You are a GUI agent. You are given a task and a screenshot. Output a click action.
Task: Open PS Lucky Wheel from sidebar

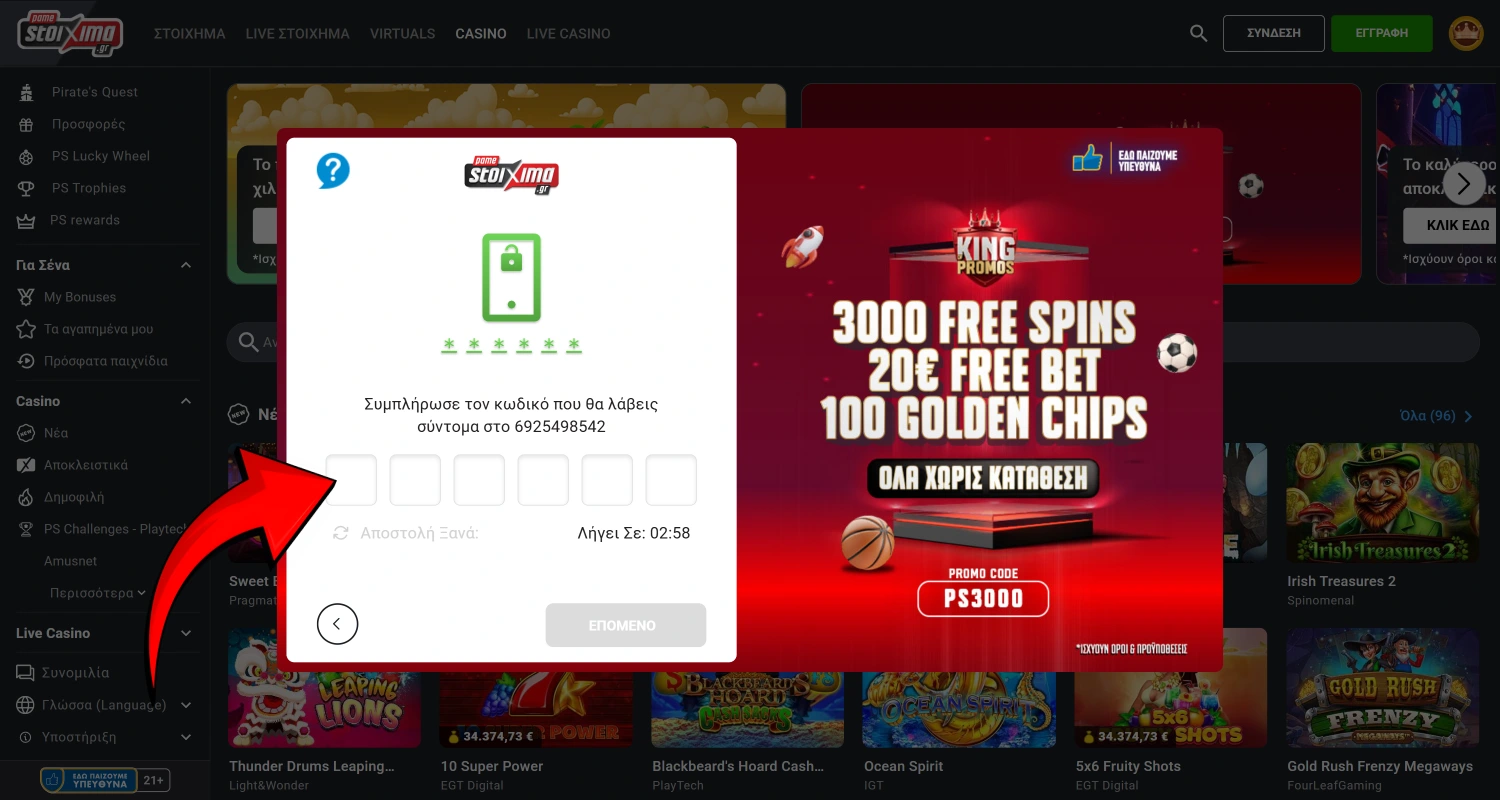tap(100, 156)
